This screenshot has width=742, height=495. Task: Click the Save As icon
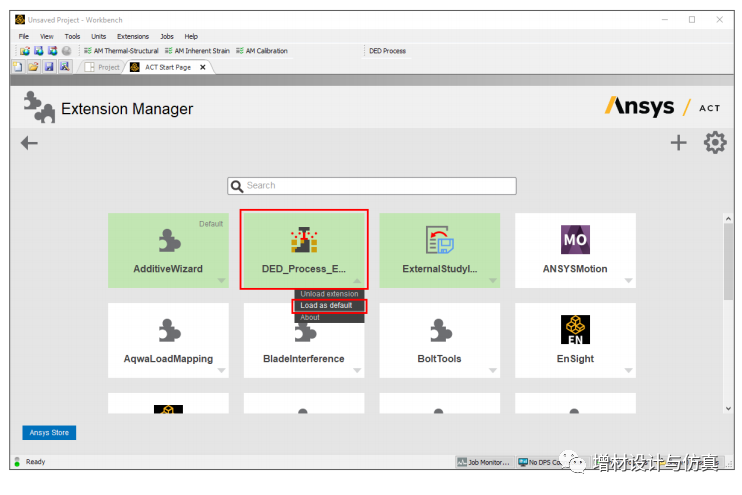[x=64, y=67]
